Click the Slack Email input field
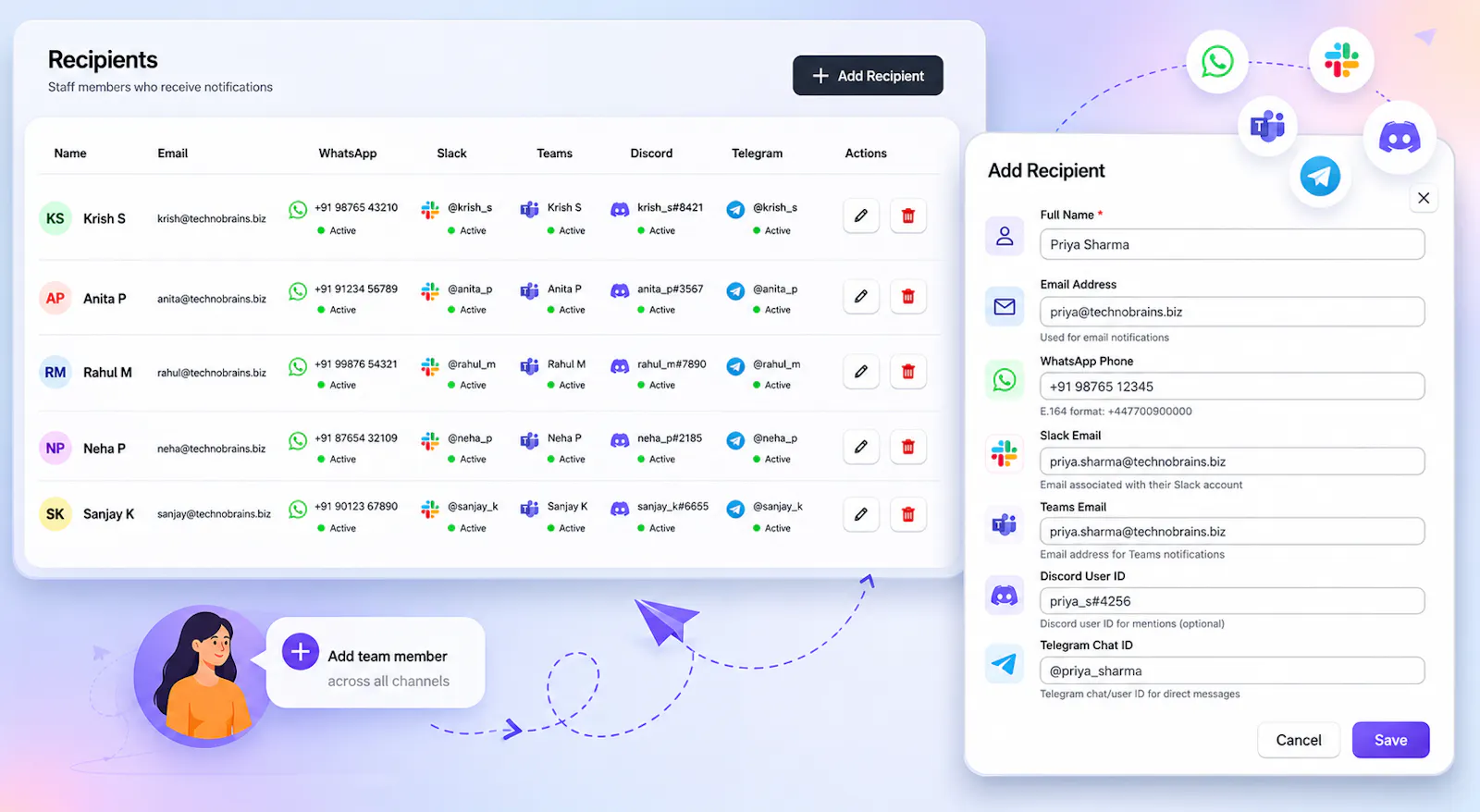1480x812 pixels. 1232,461
